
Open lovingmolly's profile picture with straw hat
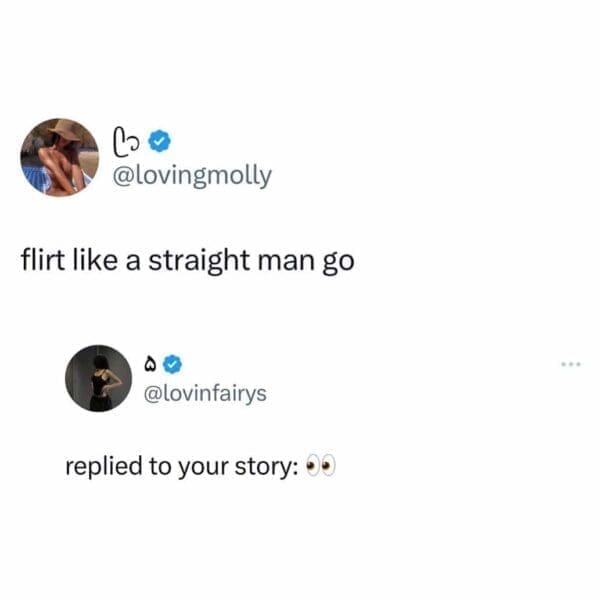point(59,158)
